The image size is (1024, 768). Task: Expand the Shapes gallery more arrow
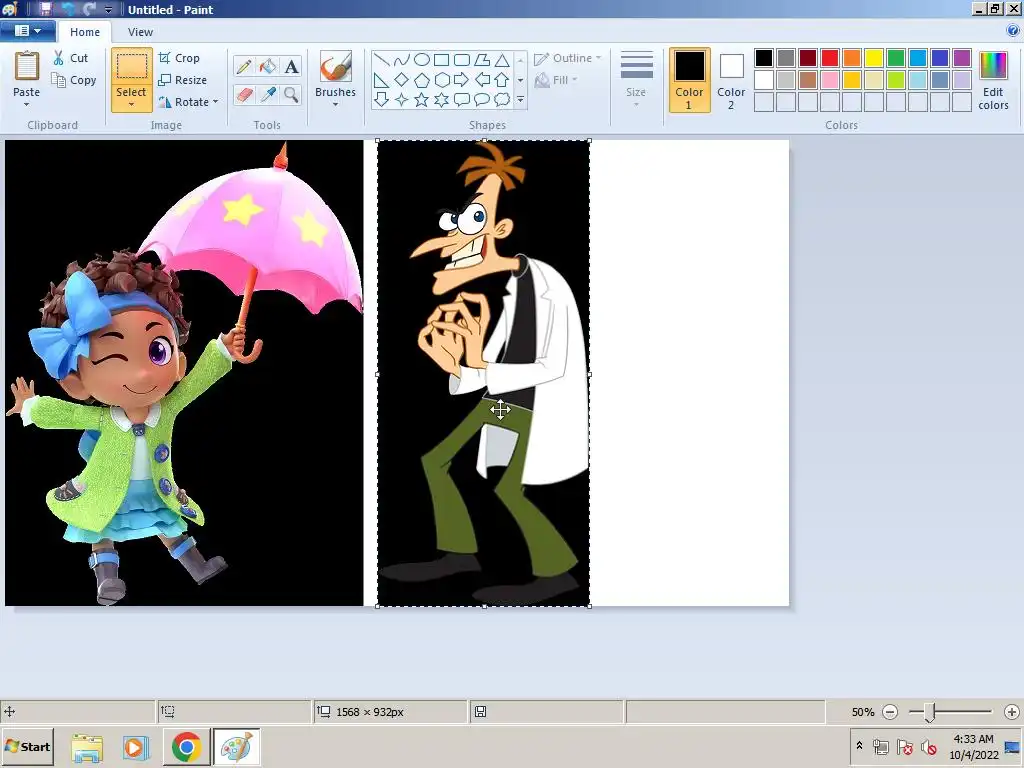pos(520,100)
